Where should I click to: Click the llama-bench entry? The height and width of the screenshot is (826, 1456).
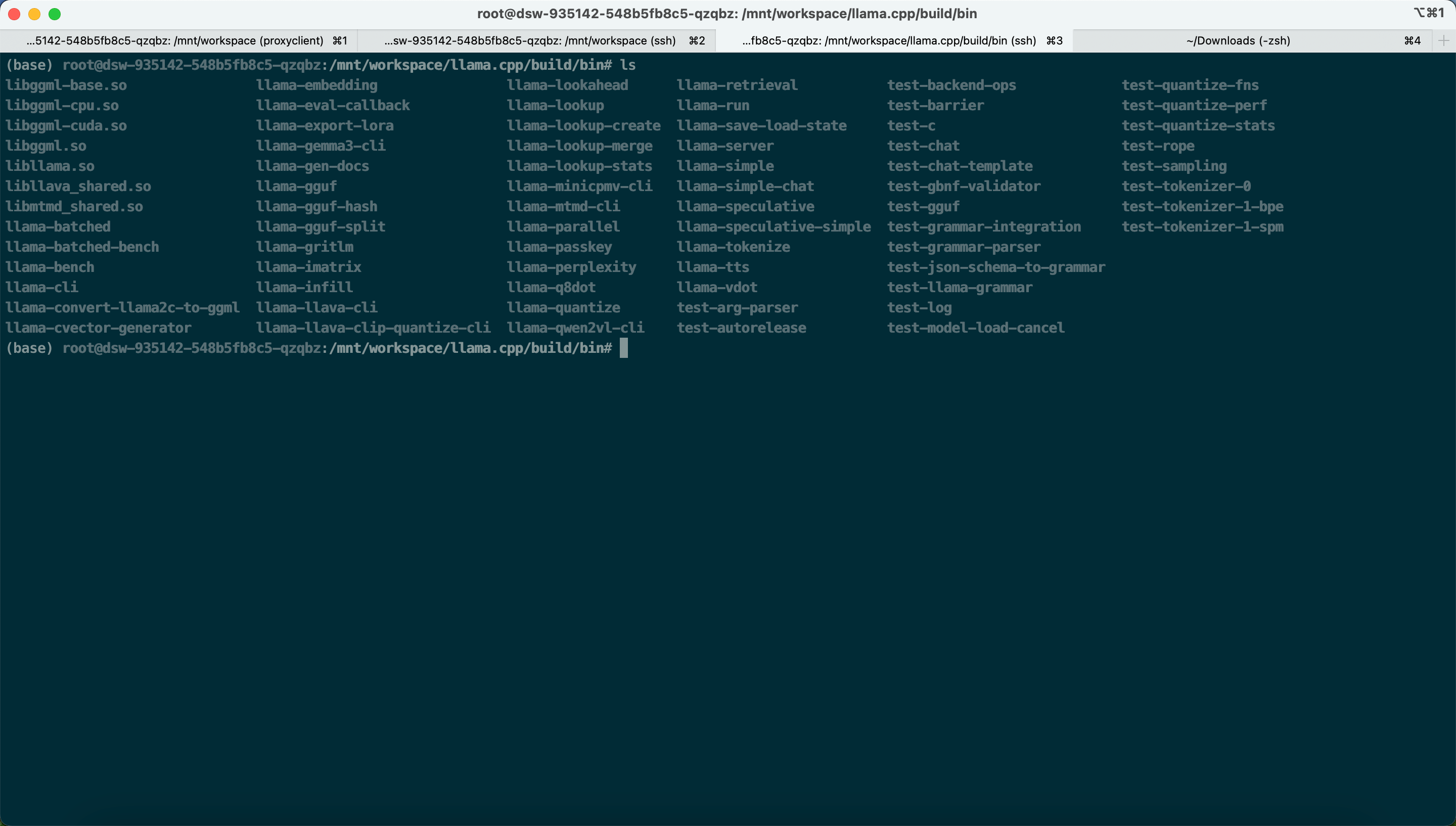50,267
